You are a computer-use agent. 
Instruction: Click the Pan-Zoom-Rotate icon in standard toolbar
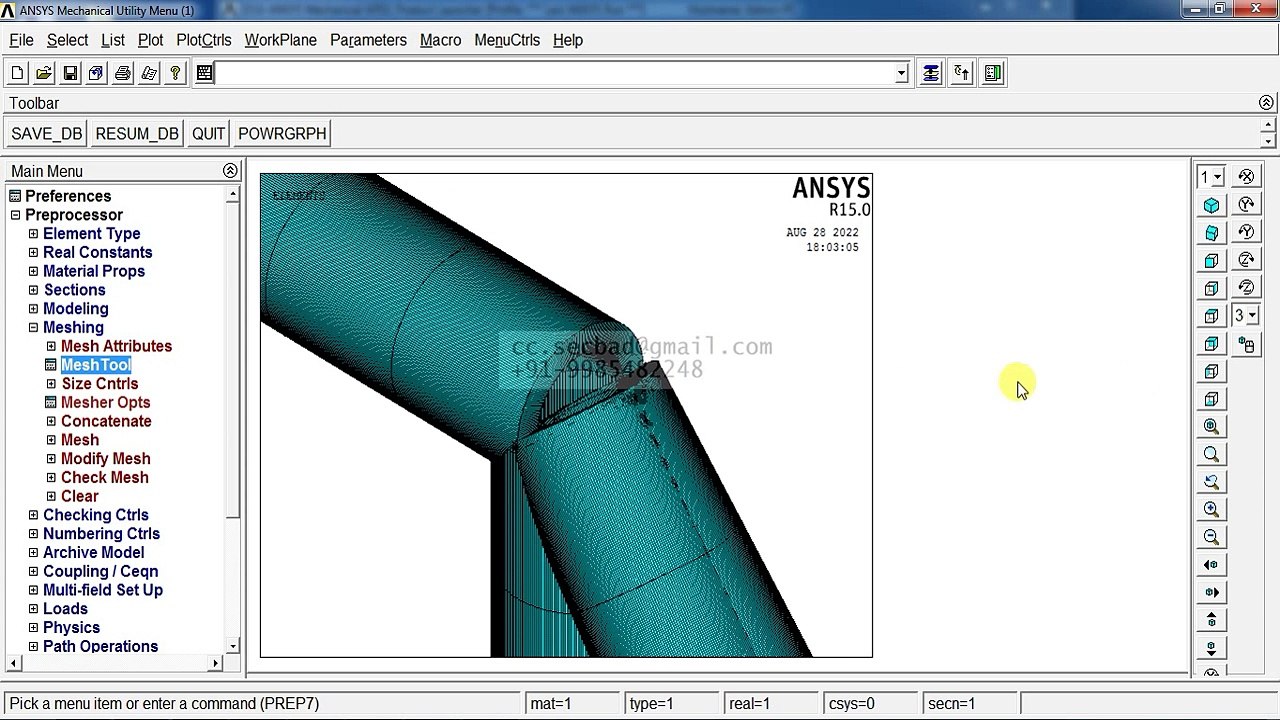click(96, 73)
